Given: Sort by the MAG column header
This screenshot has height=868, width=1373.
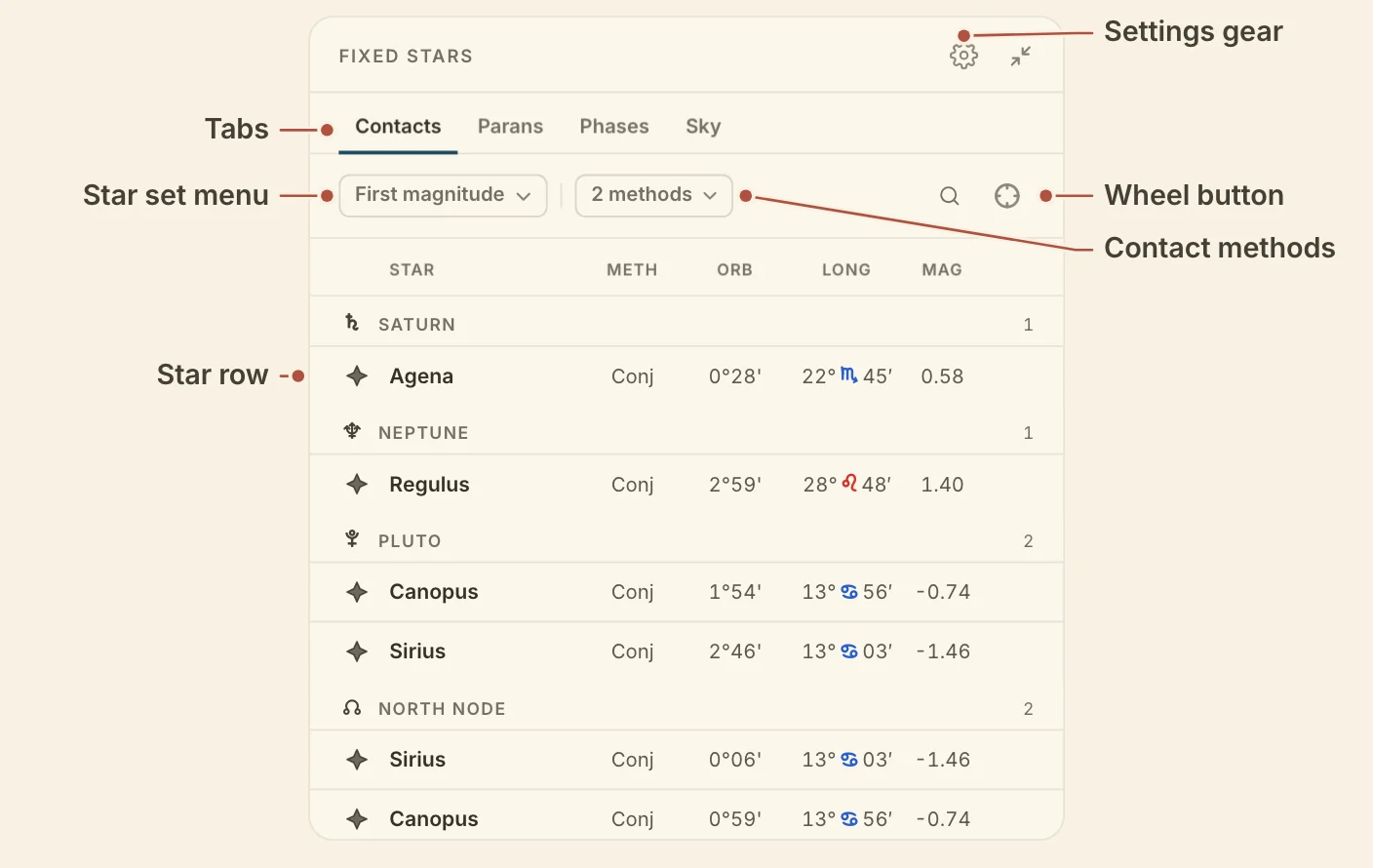Looking at the screenshot, I should (x=942, y=270).
